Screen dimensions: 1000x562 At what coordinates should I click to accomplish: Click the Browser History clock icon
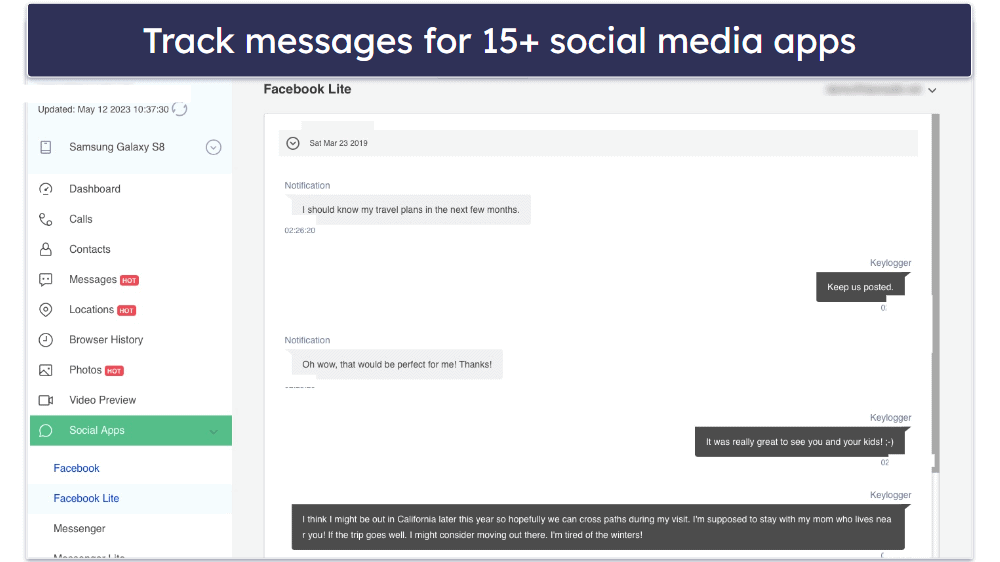point(46,340)
